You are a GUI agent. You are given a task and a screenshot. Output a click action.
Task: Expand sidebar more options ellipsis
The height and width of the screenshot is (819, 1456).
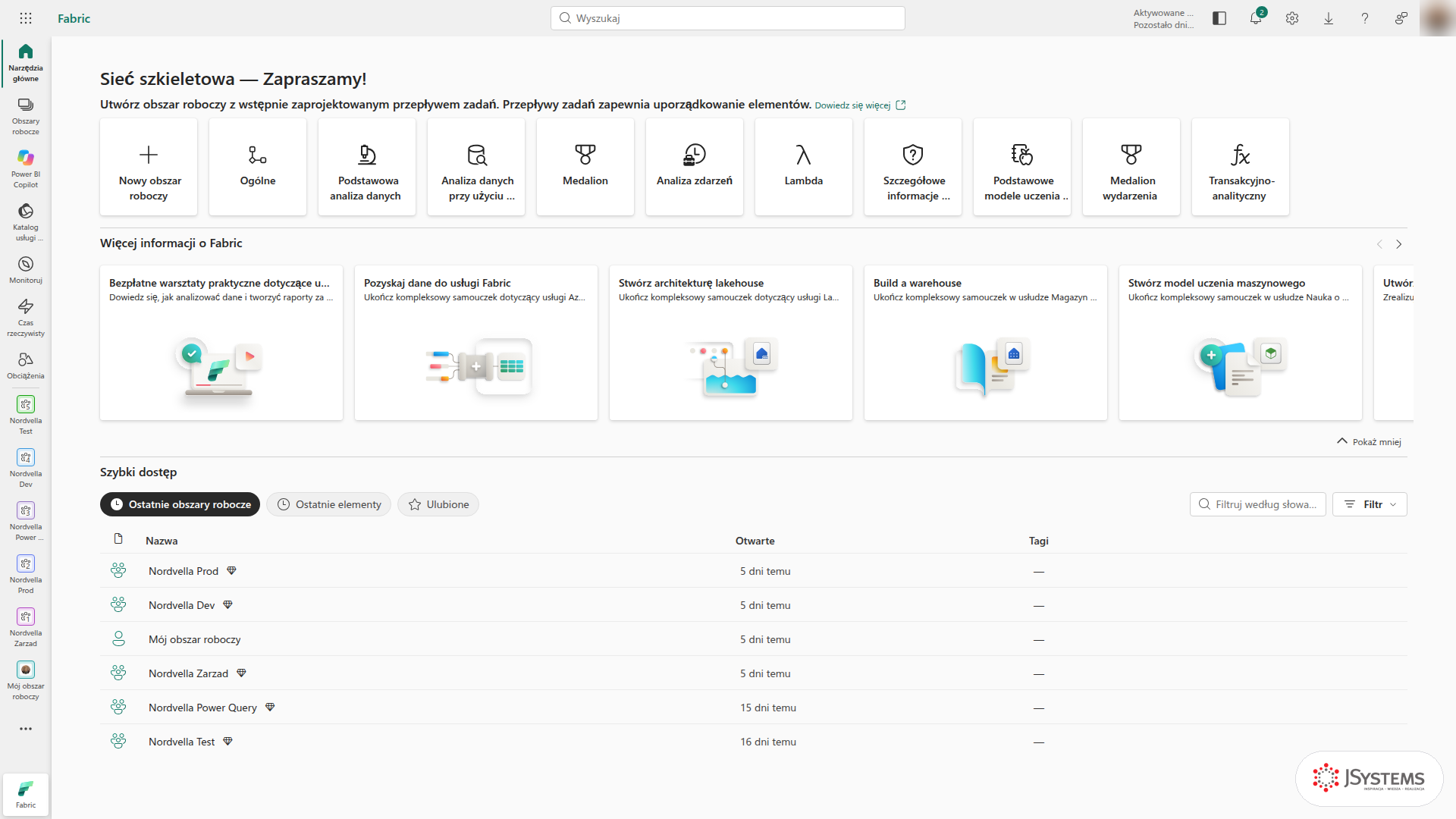[26, 729]
